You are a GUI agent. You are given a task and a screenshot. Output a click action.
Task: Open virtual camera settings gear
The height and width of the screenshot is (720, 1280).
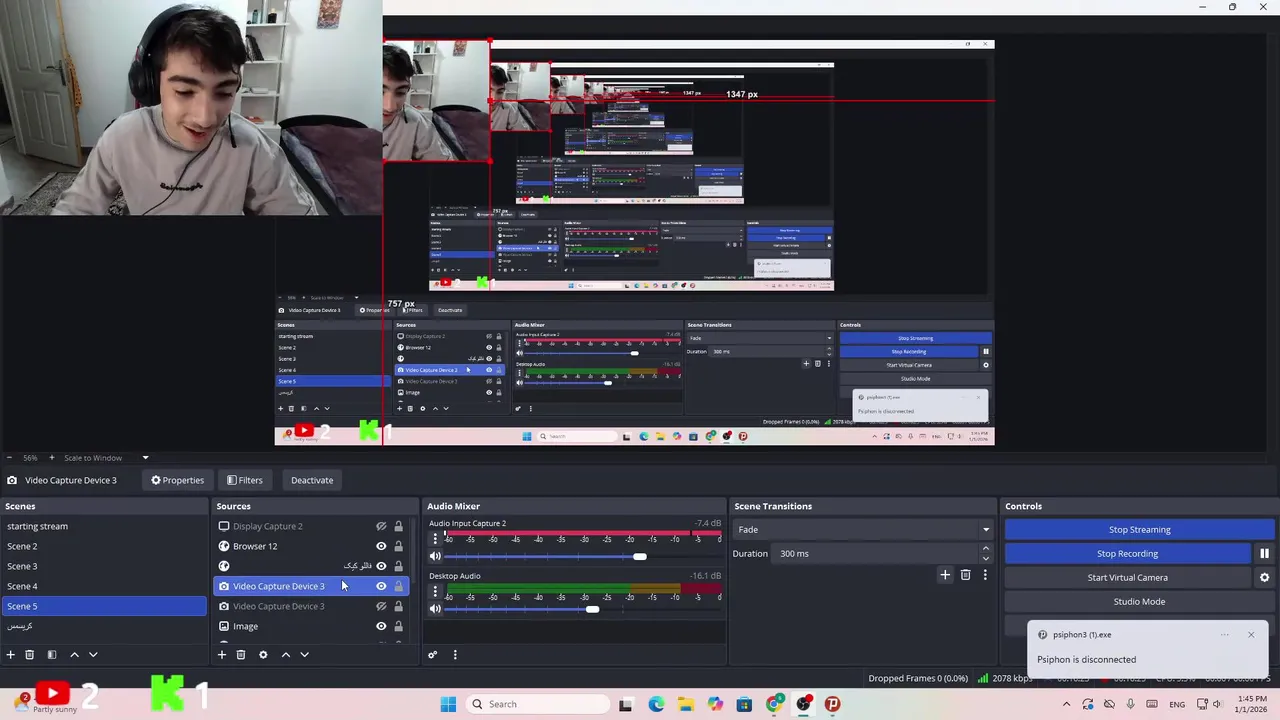(x=1264, y=577)
